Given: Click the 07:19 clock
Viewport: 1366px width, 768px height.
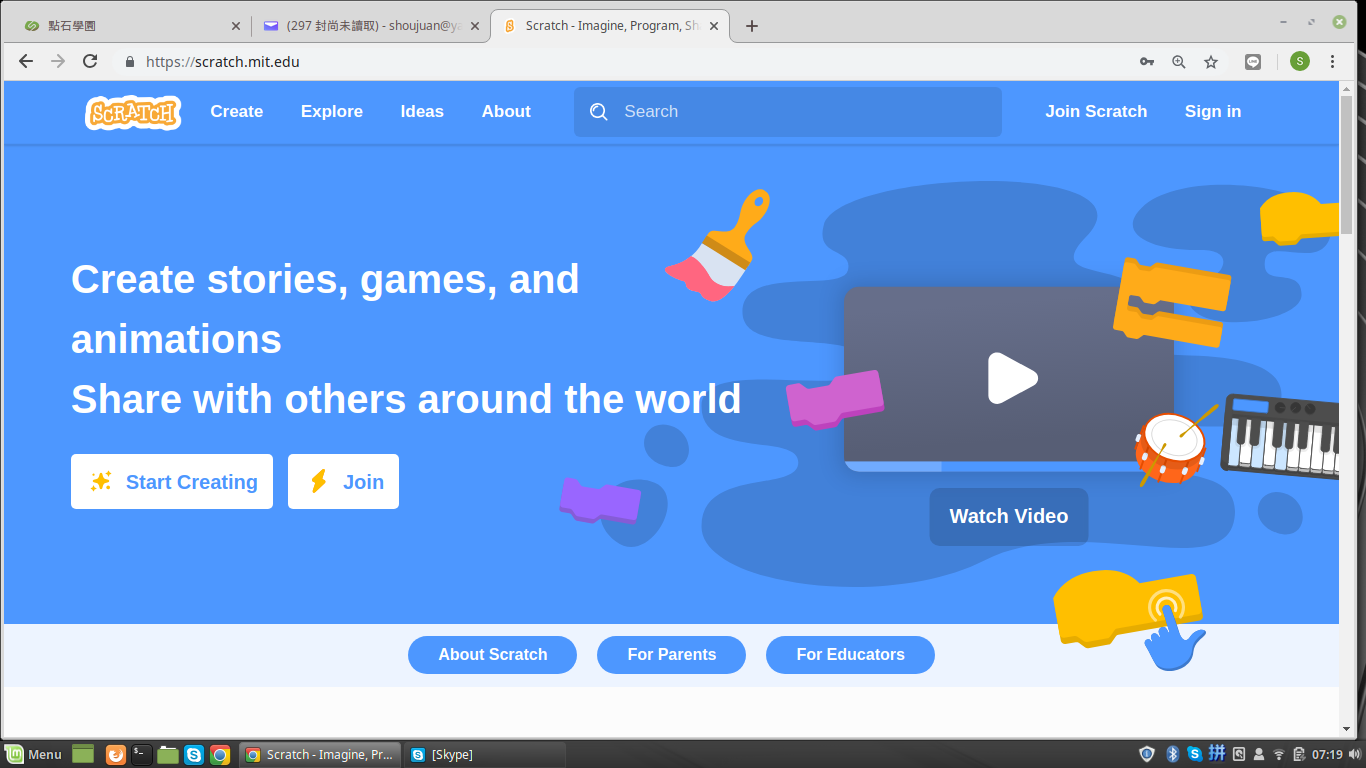Looking at the screenshot, I should click(x=1327, y=755).
